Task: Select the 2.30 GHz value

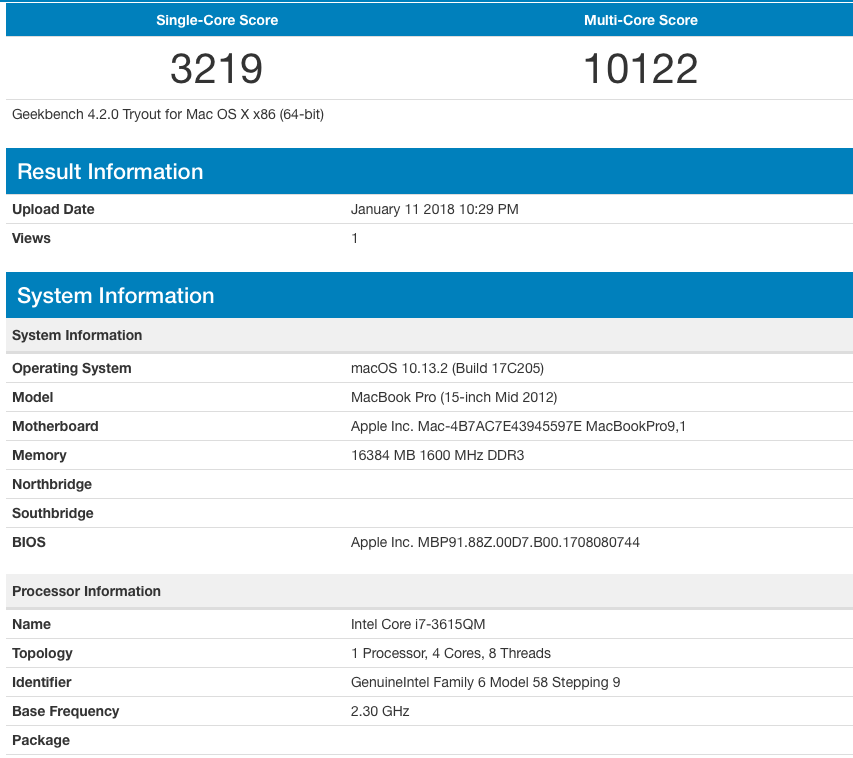Action: click(380, 711)
